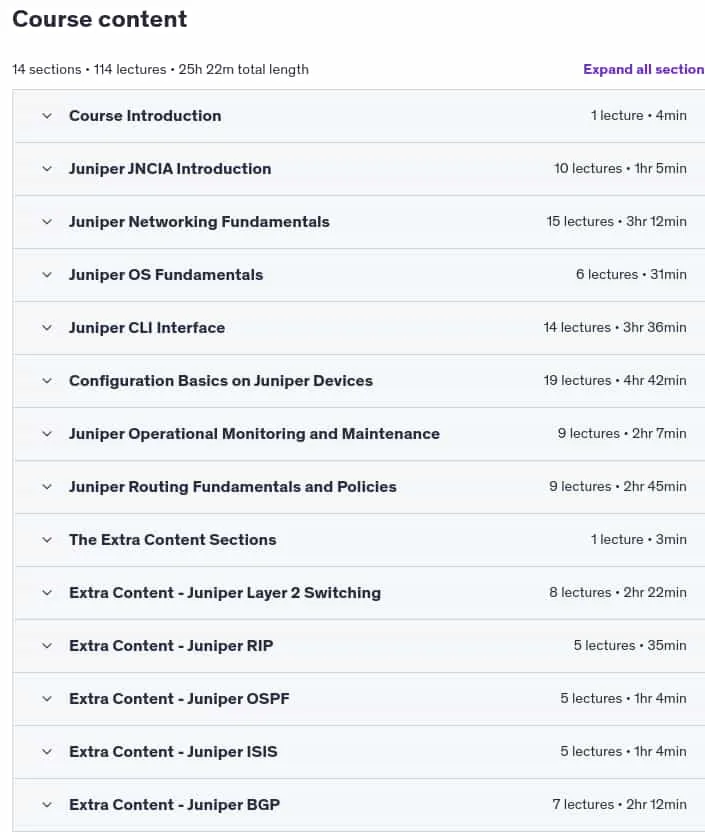This screenshot has width=705, height=832.
Task: Click chevron beside The Extra Content Sections
Action: 47,540
